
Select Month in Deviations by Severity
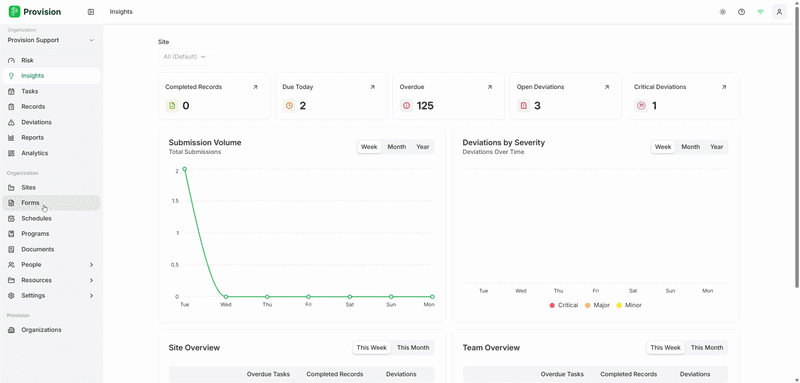(690, 147)
